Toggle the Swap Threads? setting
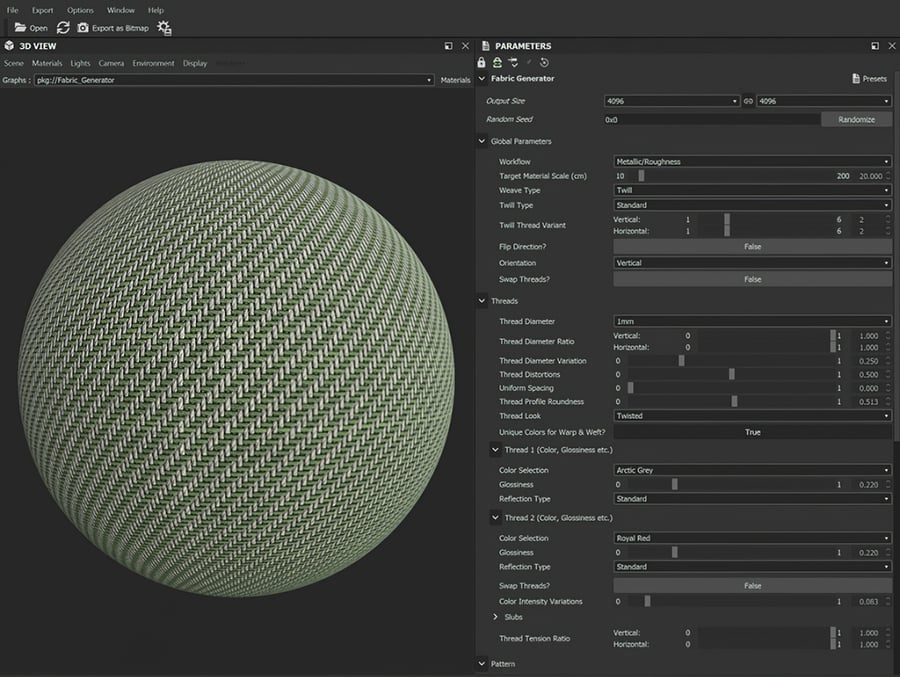The height and width of the screenshot is (677, 900). click(x=753, y=278)
